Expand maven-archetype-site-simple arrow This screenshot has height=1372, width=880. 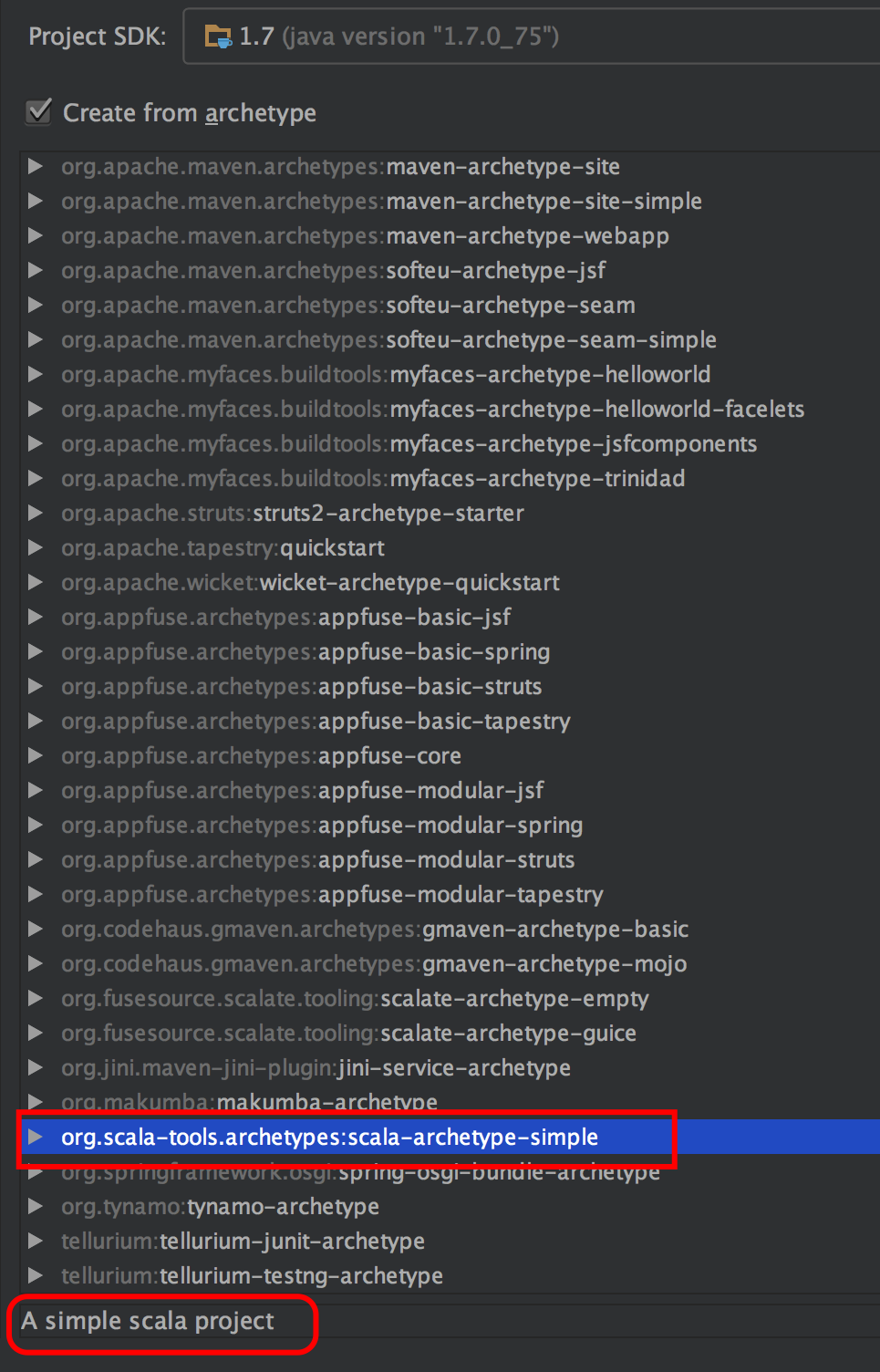tap(36, 201)
